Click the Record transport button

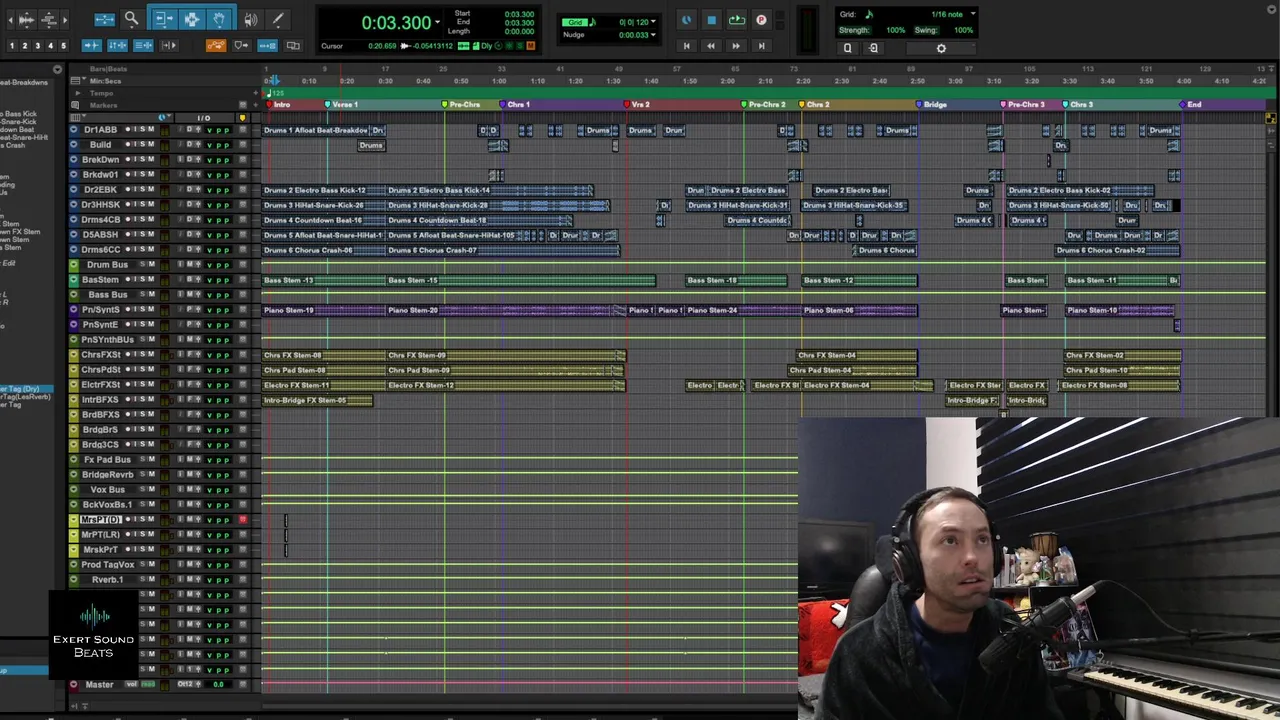click(x=761, y=20)
